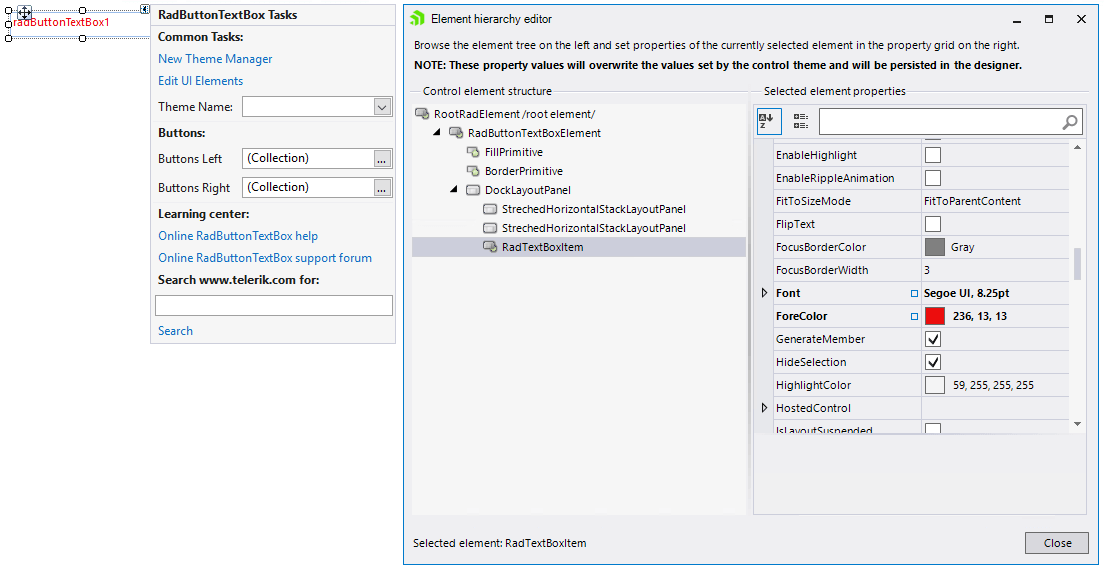Click the New Theme Manager link
Image resolution: width=1104 pixels, height=574 pixels.
pos(215,59)
